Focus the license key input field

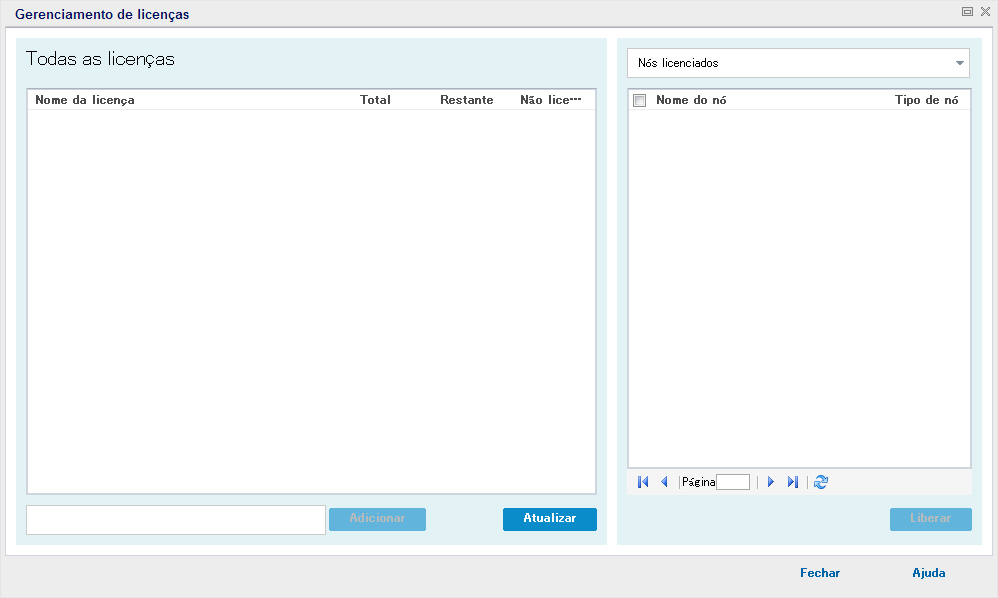[176, 520]
